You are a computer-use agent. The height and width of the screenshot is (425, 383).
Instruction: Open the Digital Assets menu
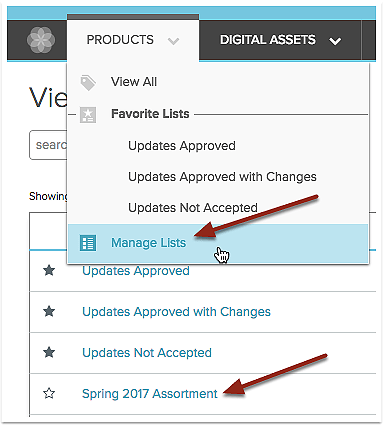tap(280, 40)
